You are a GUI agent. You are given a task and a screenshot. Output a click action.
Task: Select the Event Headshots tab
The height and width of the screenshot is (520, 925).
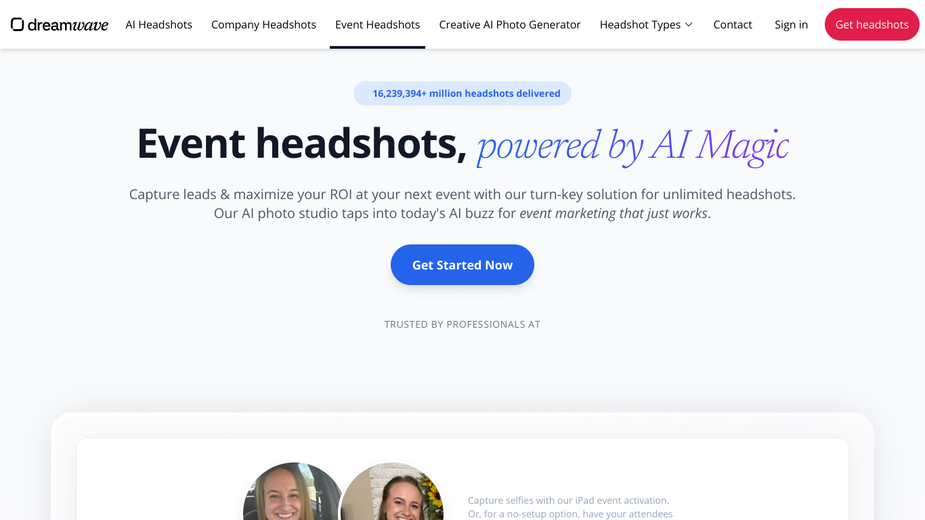[x=378, y=25]
